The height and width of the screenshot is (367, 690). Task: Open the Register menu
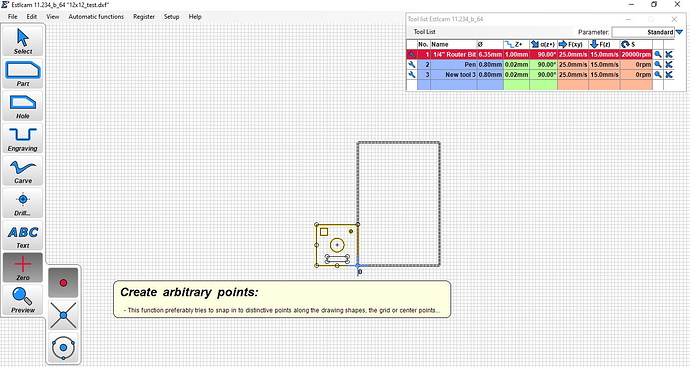[144, 17]
